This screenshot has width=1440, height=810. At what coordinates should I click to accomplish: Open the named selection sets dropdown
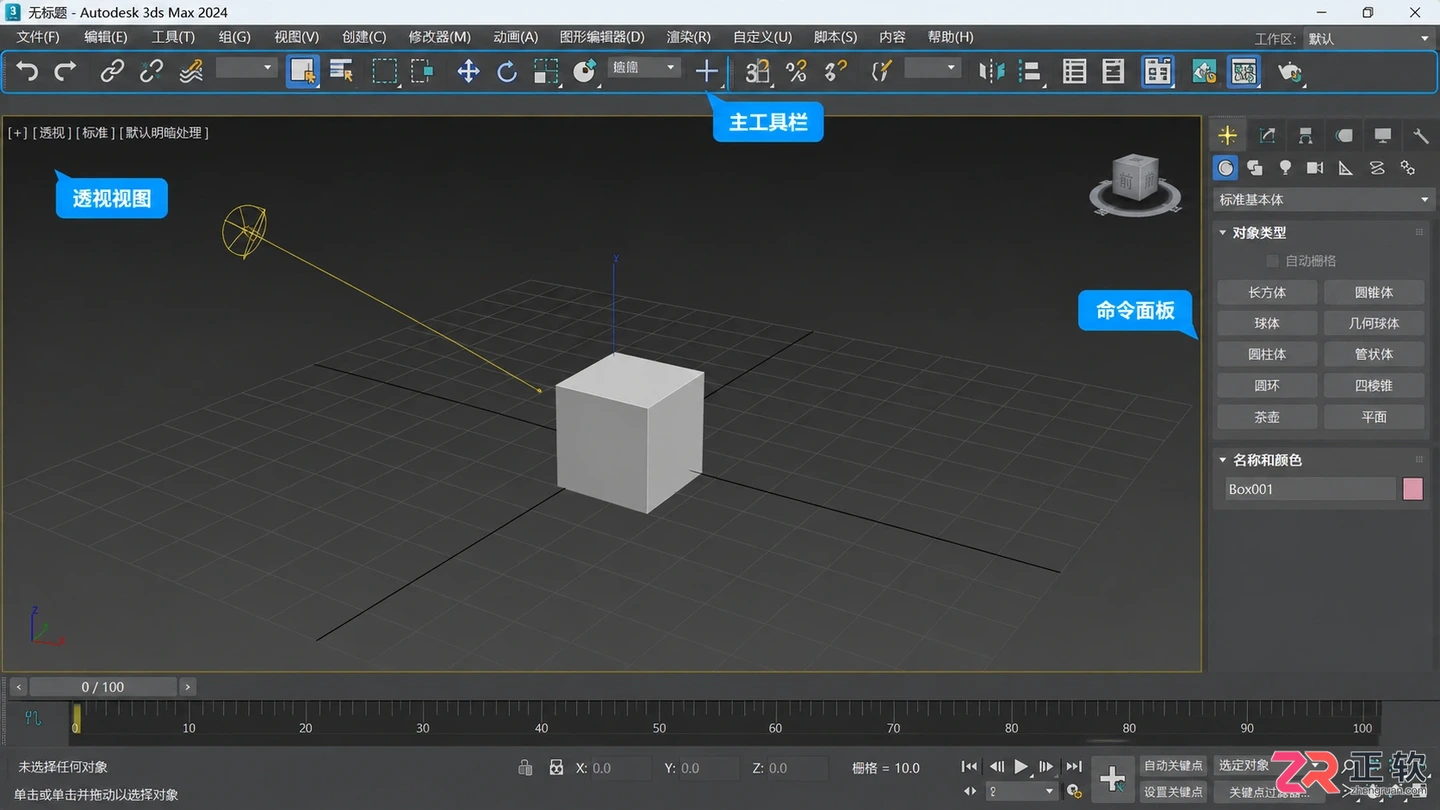click(932, 68)
